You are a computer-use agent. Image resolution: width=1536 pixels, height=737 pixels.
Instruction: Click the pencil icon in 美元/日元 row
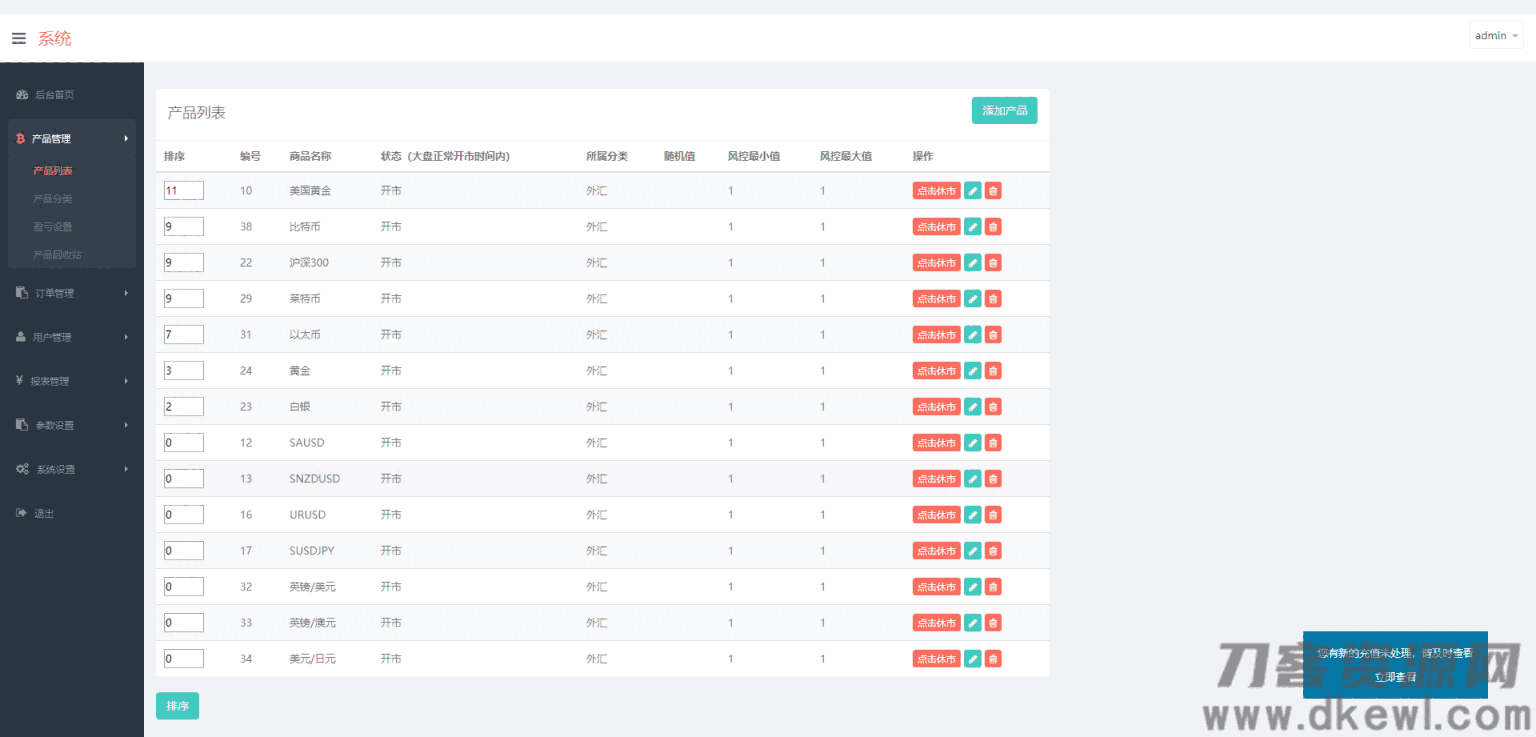point(972,659)
